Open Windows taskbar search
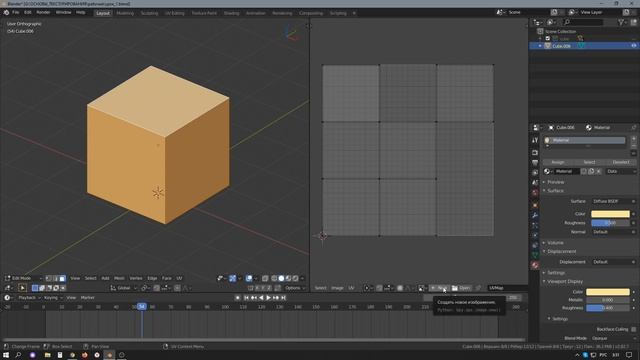This screenshot has width=640, height=360. [x=18, y=355]
